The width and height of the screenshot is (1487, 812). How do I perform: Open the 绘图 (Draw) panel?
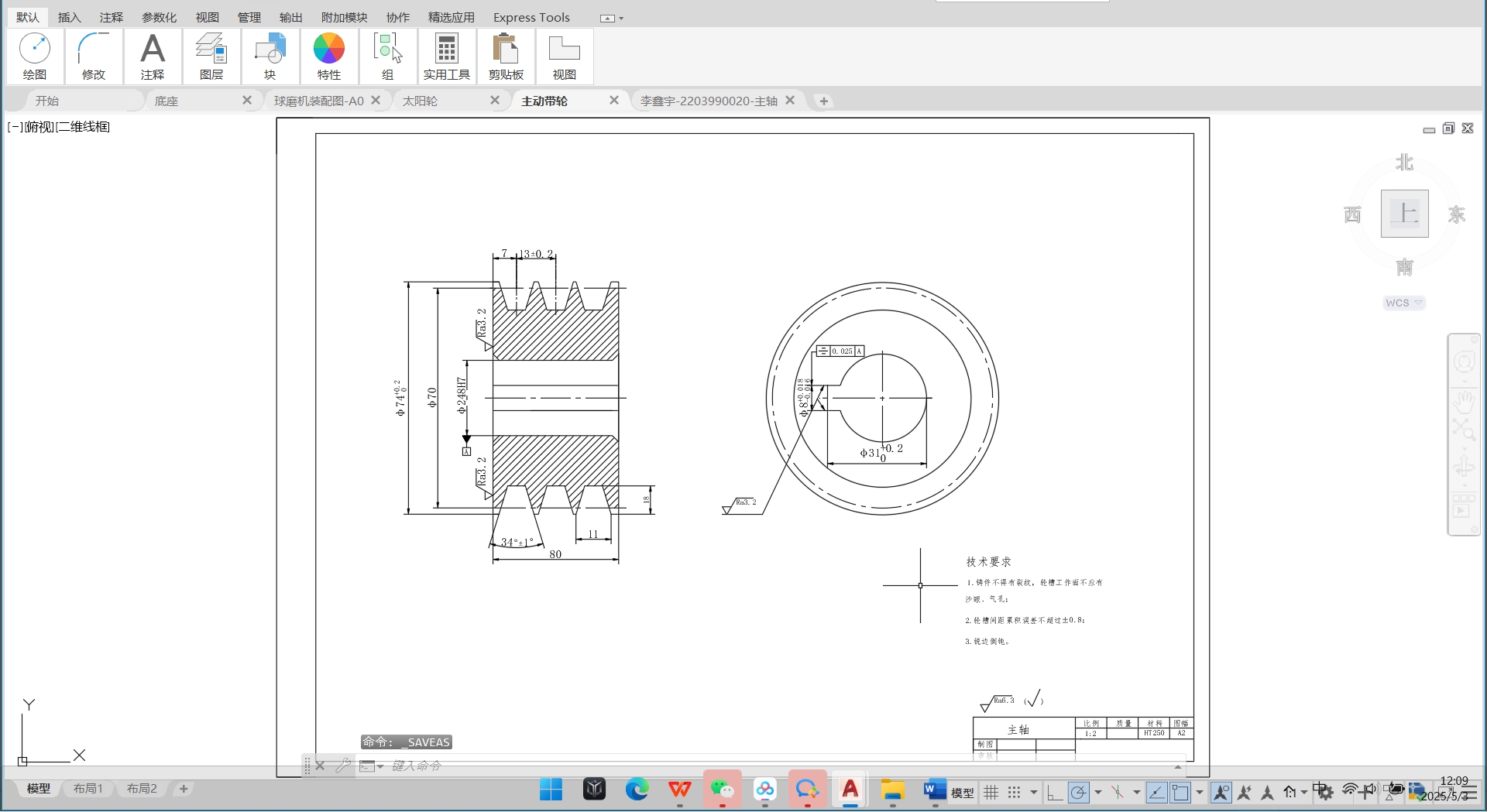click(x=35, y=57)
